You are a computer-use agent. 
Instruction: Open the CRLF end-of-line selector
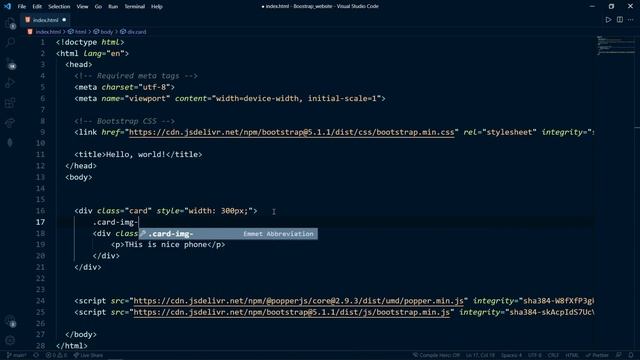tap(553, 355)
